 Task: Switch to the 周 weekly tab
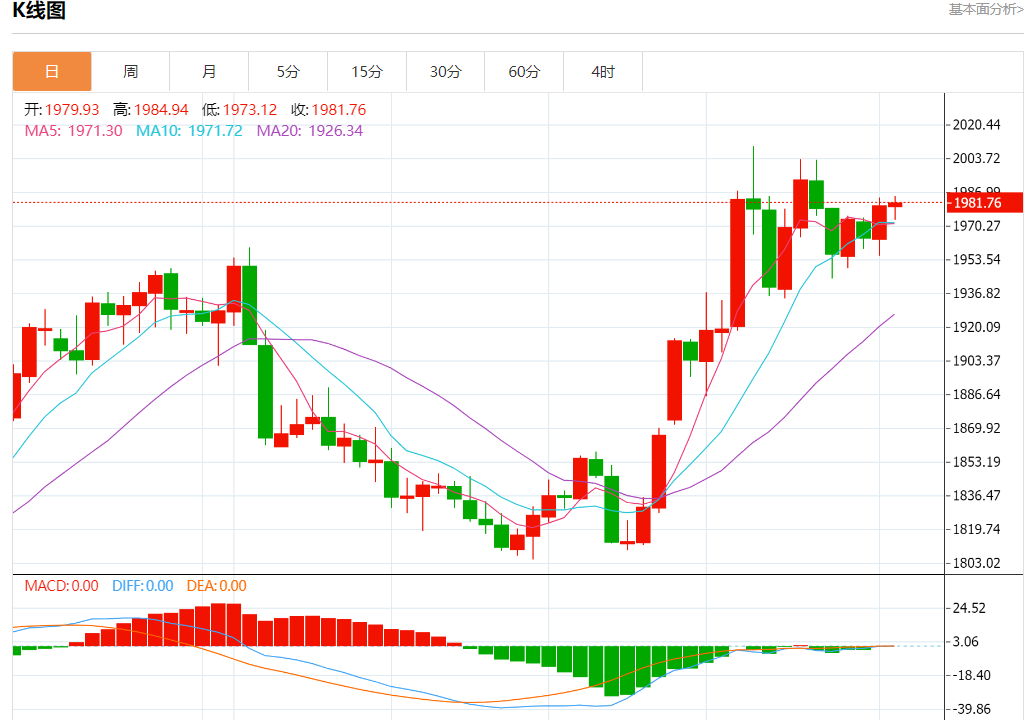(x=130, y=71)
